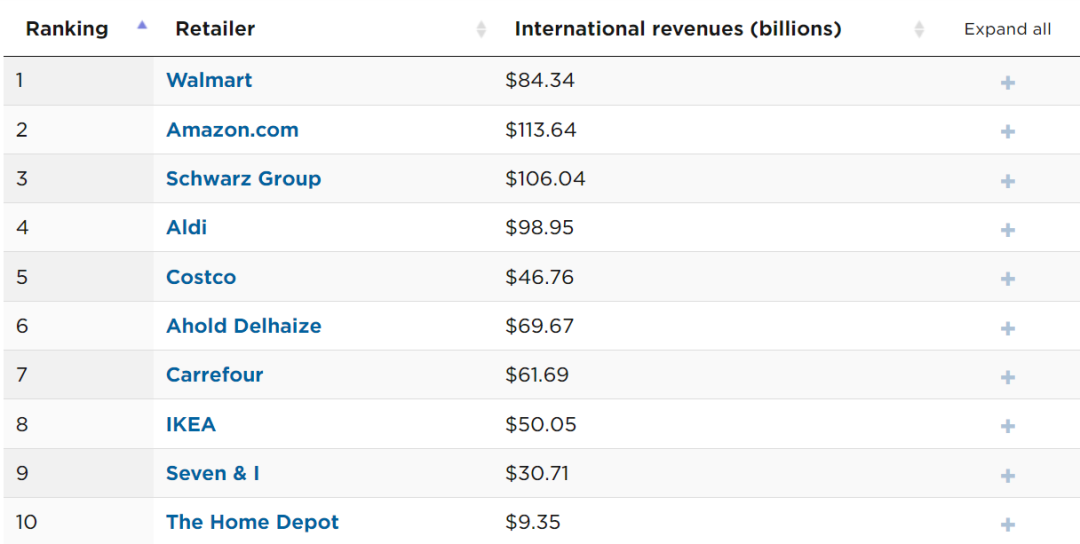Select the IKEA revenue cell $50.05
The height and width of the screenshot is (544, 1080).
541,424
